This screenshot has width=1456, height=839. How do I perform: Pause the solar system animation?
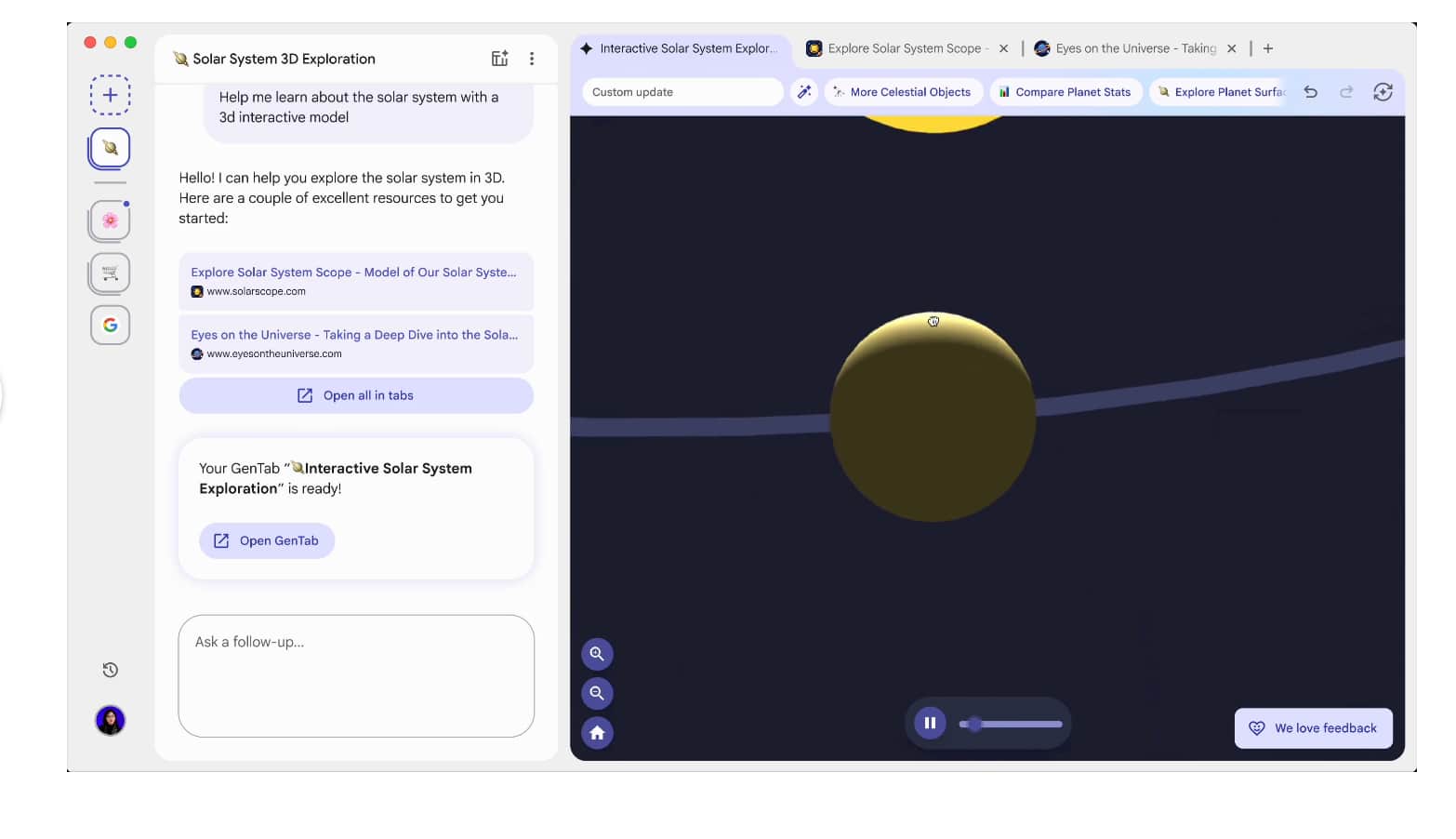pos(930,723)
